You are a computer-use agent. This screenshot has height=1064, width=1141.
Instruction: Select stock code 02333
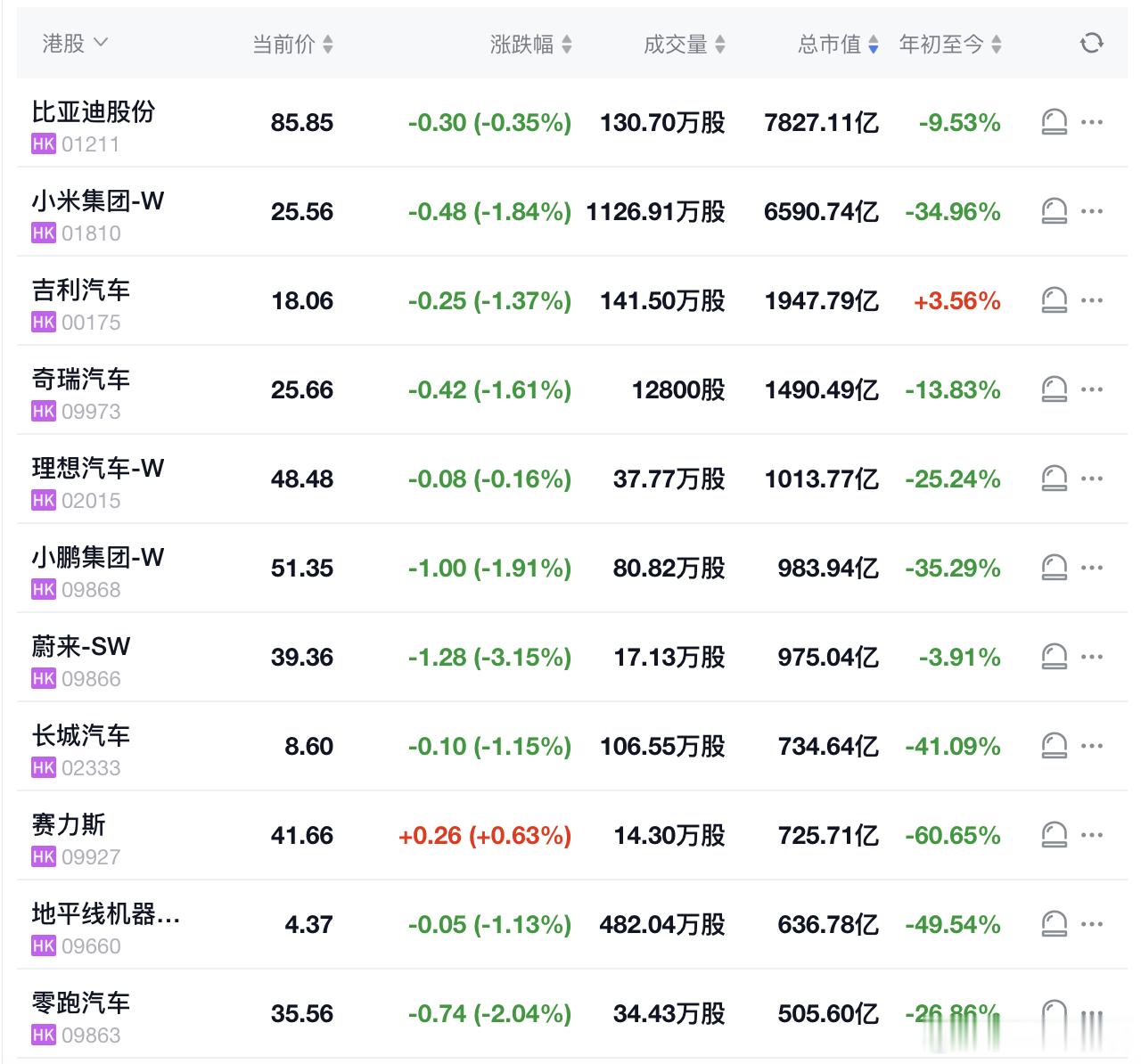pos(91,768)
